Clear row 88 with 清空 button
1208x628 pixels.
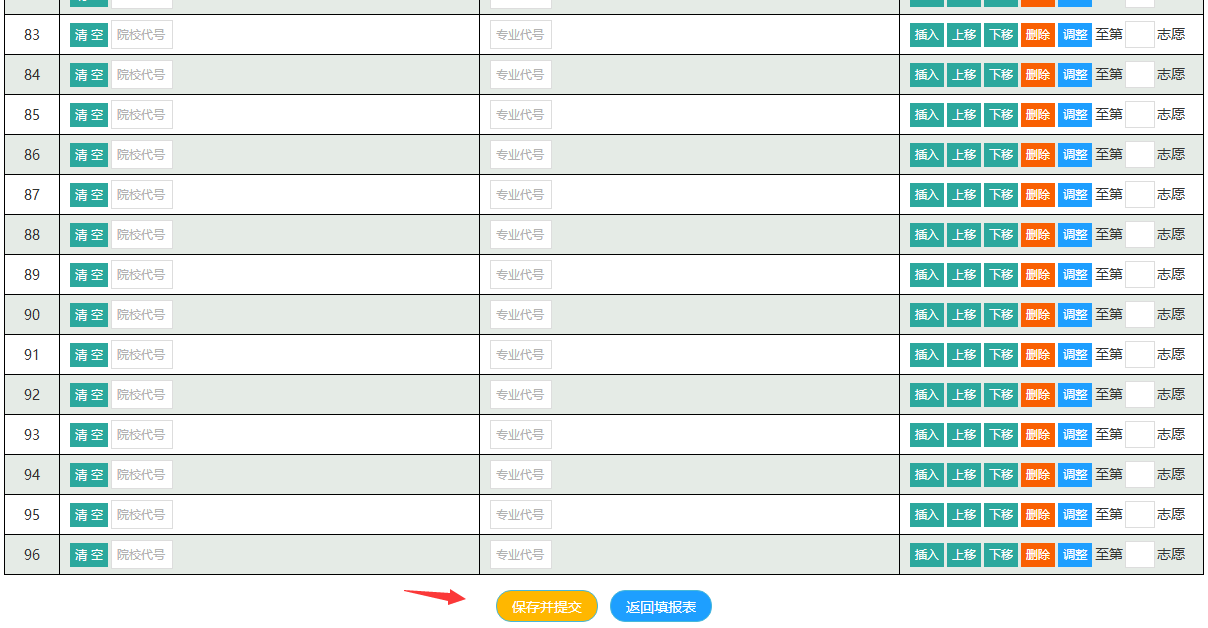(x=89, y=235)
